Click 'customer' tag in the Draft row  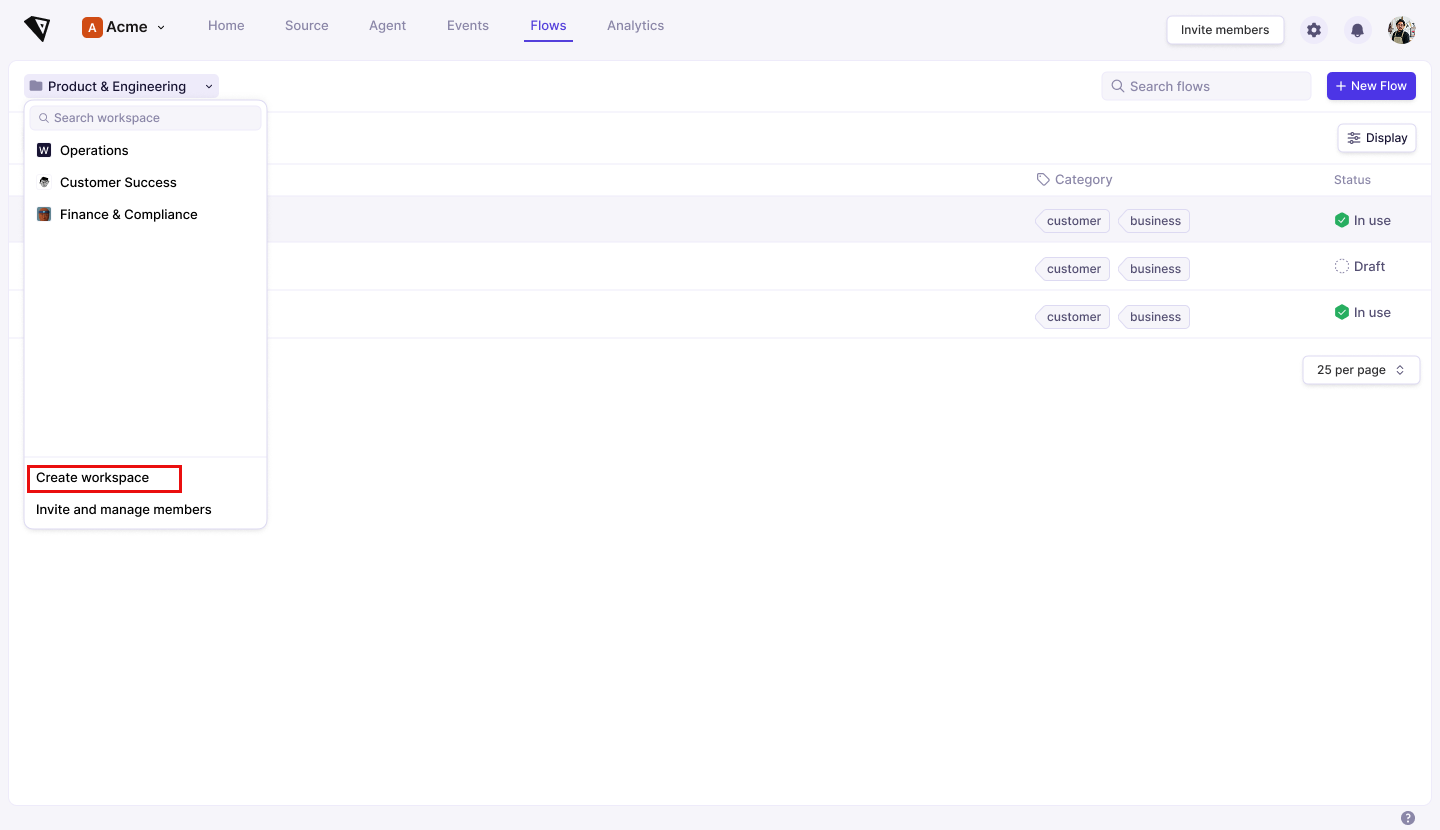tap(1073, 269)
